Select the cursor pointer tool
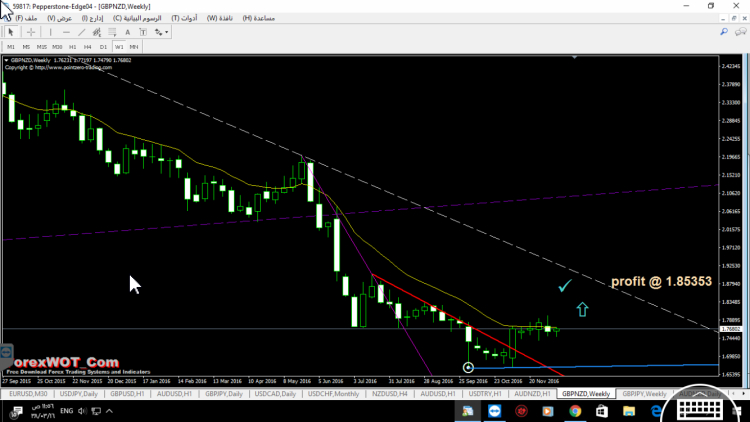Image resolution: width=750 pixels, height=422 pixels. (x=11, y=32)
